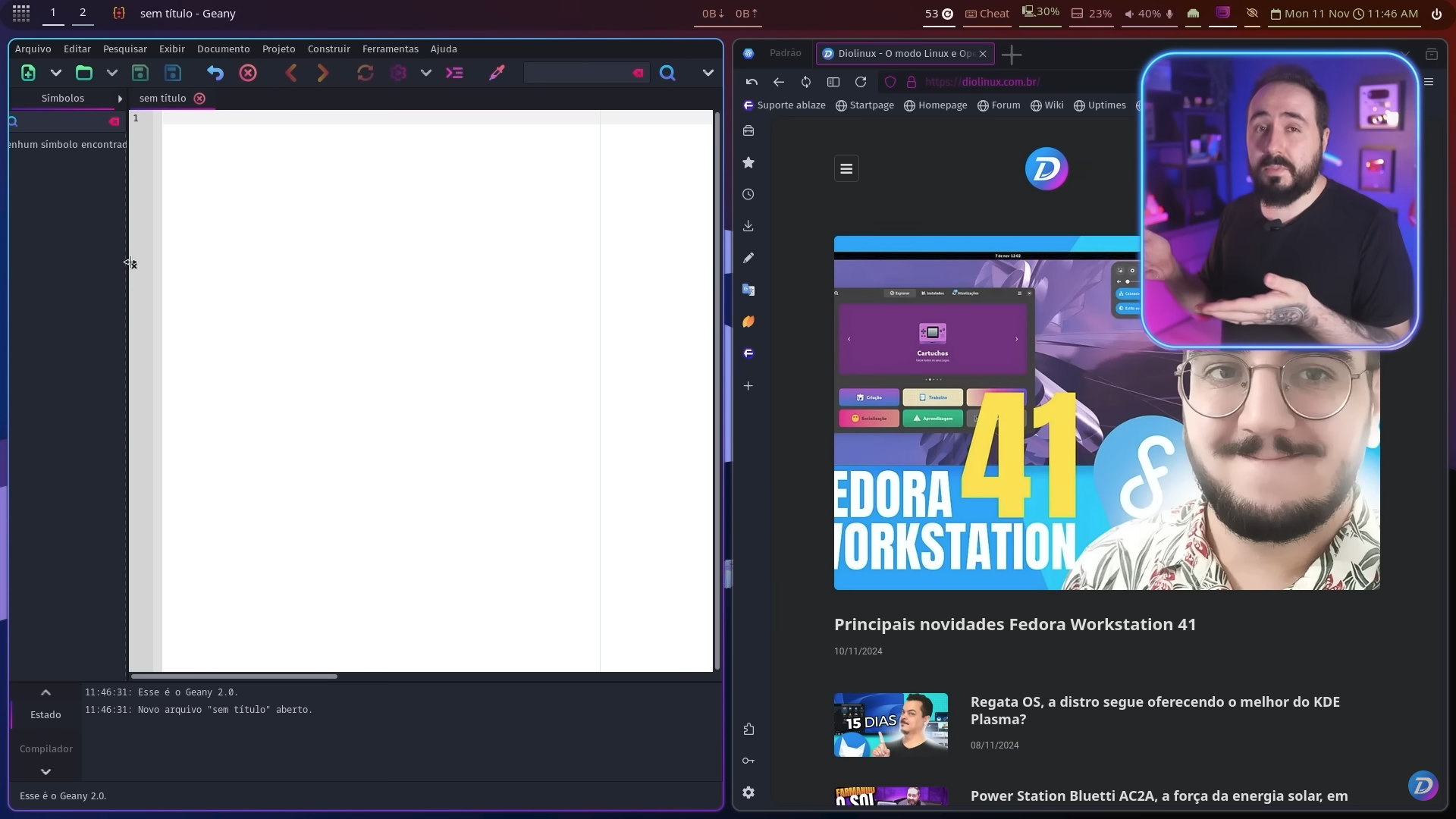Click the Save All toolbar icon in Geany
1456x819 pixels.
172,73
